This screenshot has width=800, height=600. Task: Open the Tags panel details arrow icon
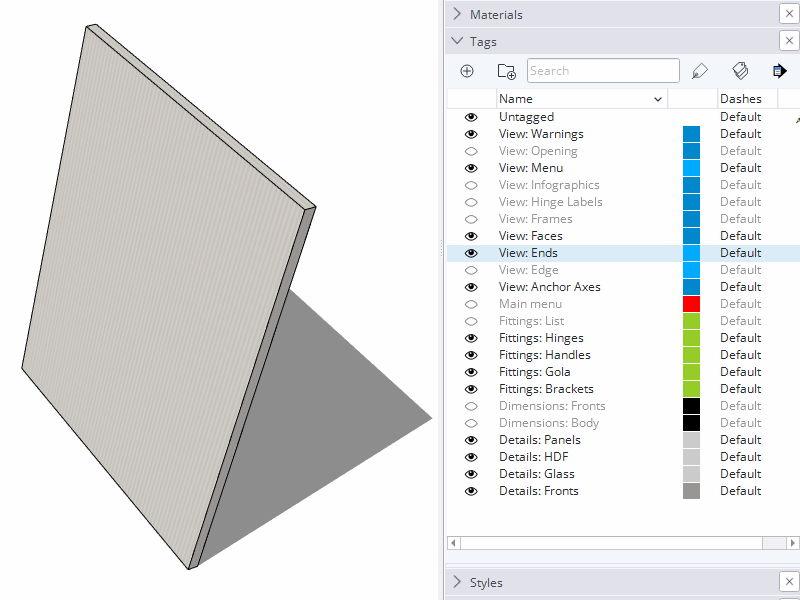tap(779, 70)
